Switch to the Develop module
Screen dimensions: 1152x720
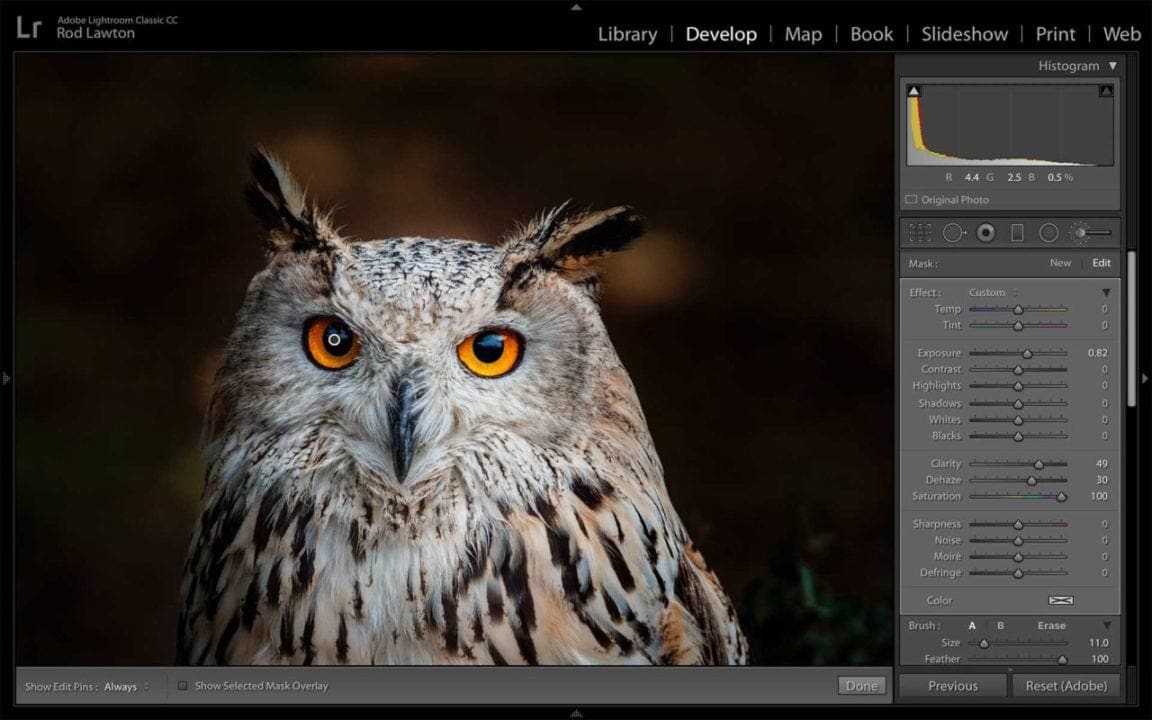(x=721, y=35)
